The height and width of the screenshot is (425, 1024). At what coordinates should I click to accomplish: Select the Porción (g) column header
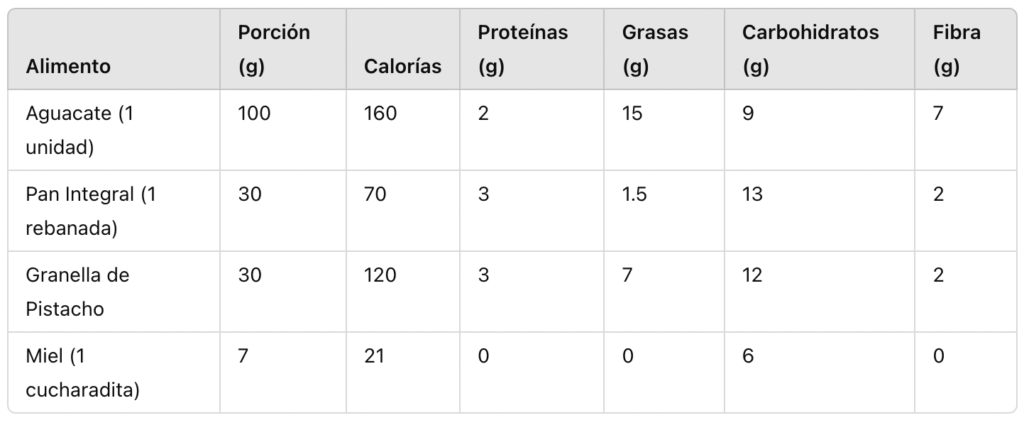(273, 50)
